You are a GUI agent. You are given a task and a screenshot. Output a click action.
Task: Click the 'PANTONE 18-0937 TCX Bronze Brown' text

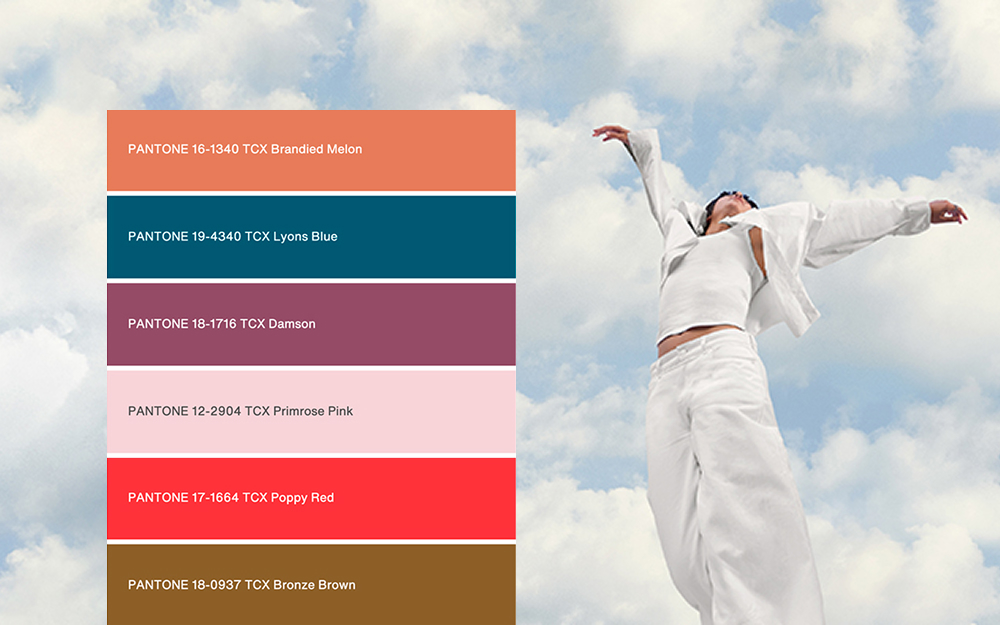click(x=241, y=585)
